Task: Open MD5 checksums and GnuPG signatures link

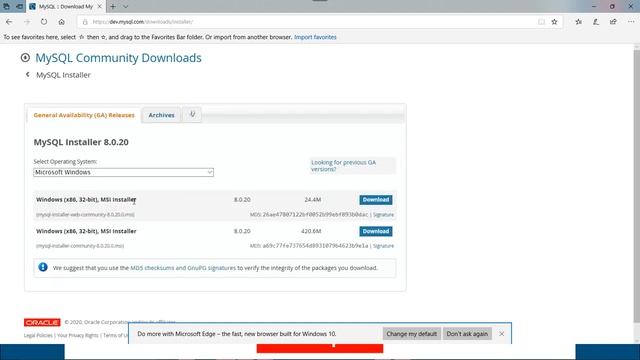Action: 183,268
